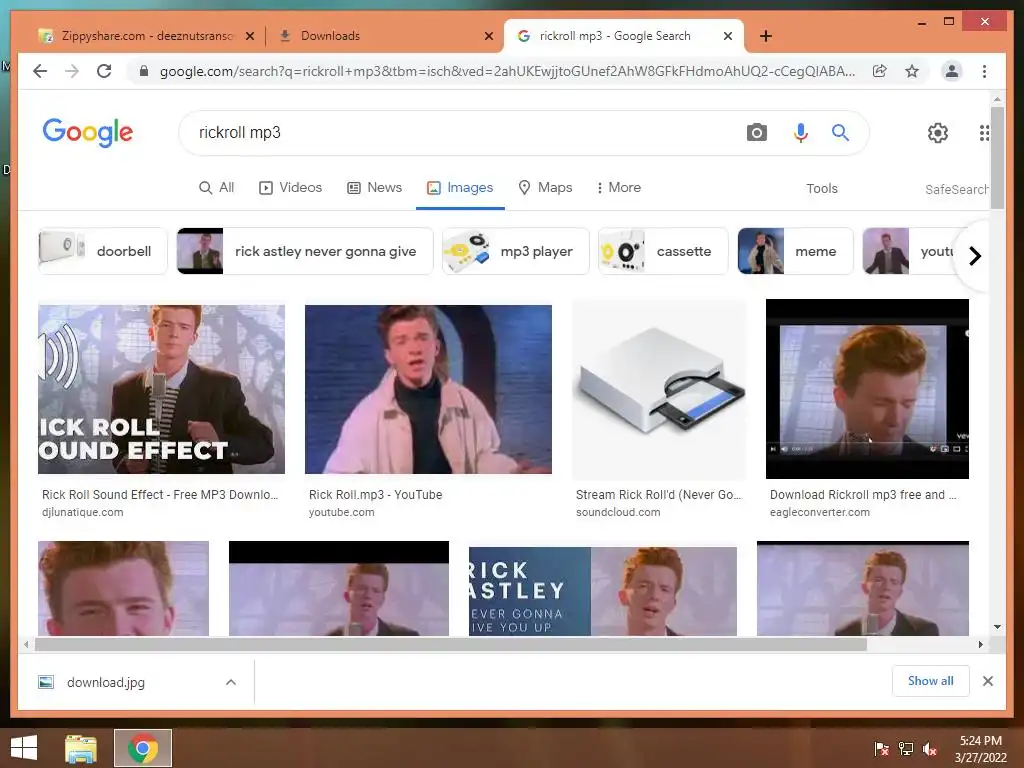
Task: Submit search with the magnifier icon
Action: (840, 133)
